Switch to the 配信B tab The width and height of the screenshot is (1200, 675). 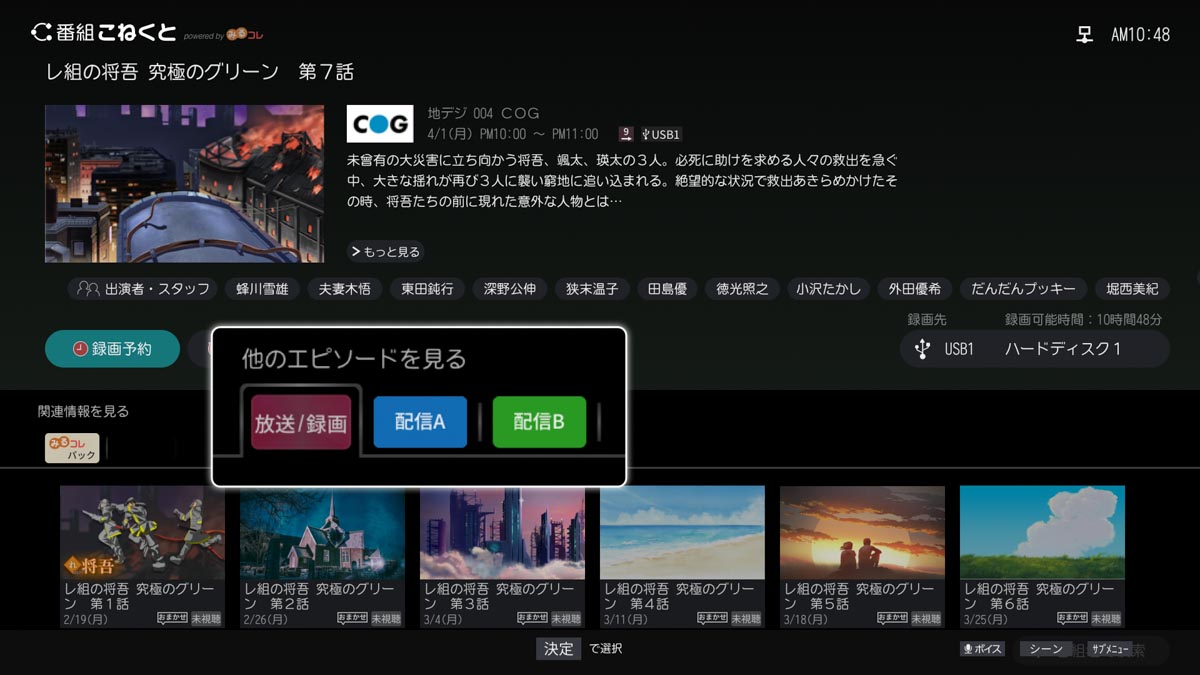539,422
